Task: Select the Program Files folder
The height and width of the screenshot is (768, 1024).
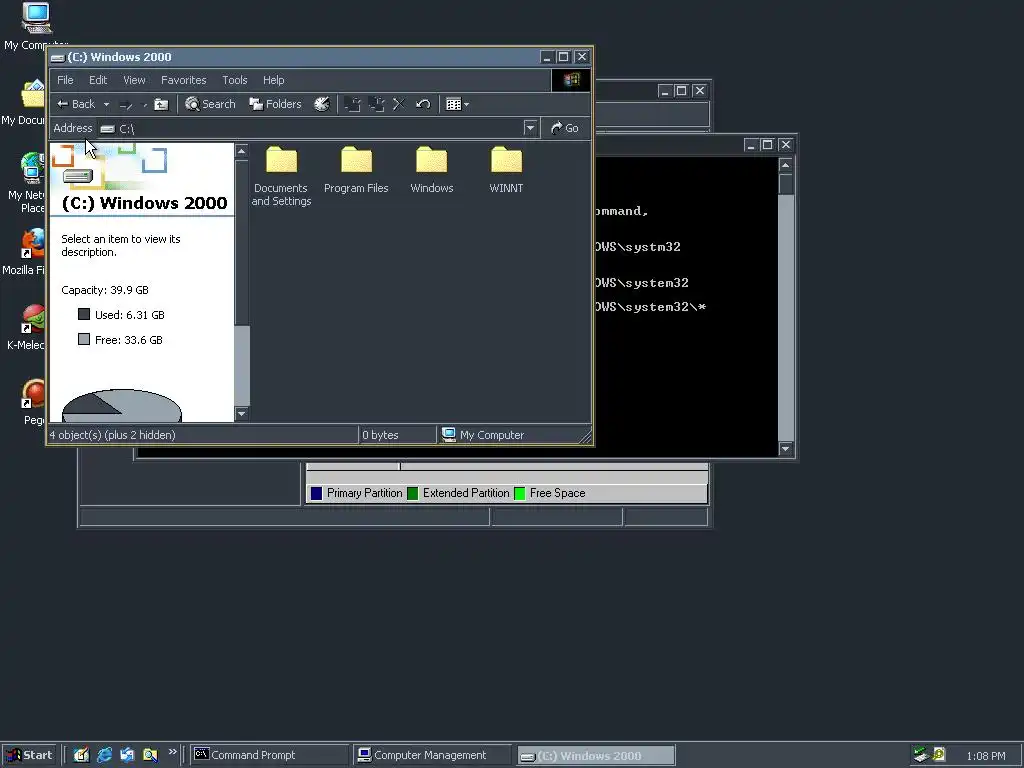Action: tap(357, 170)
